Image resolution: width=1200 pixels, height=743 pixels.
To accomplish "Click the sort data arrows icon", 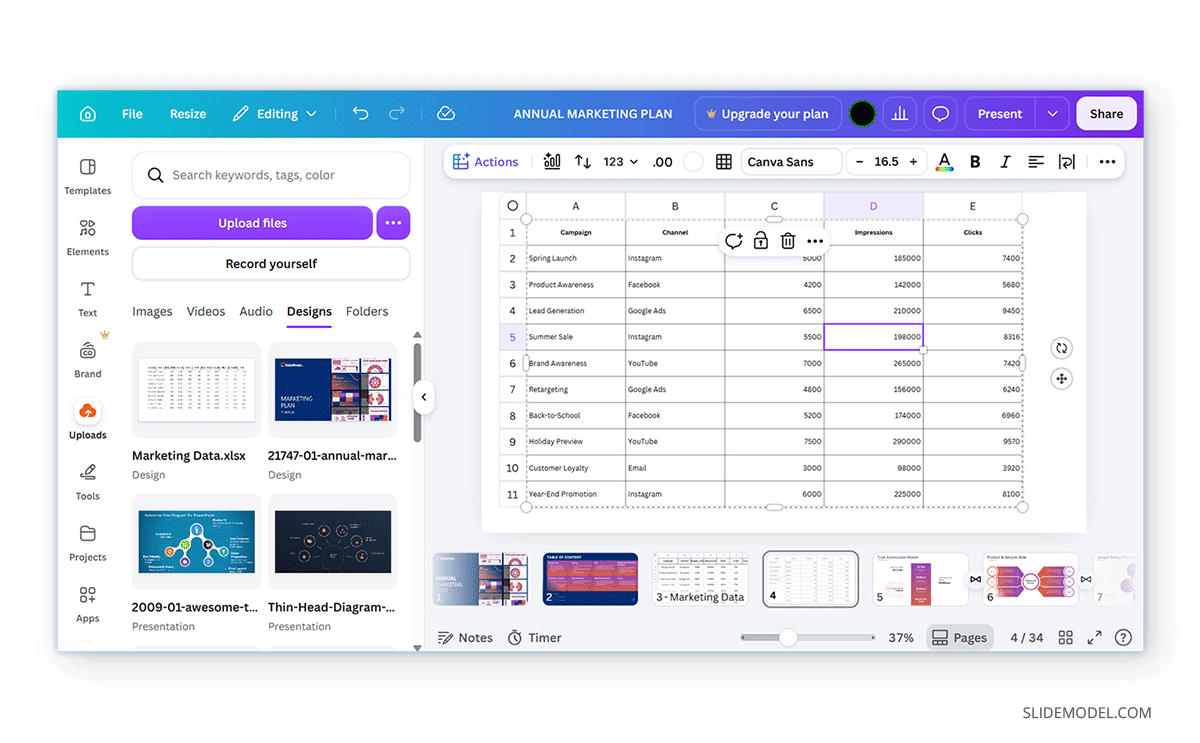I will (583, 162).
